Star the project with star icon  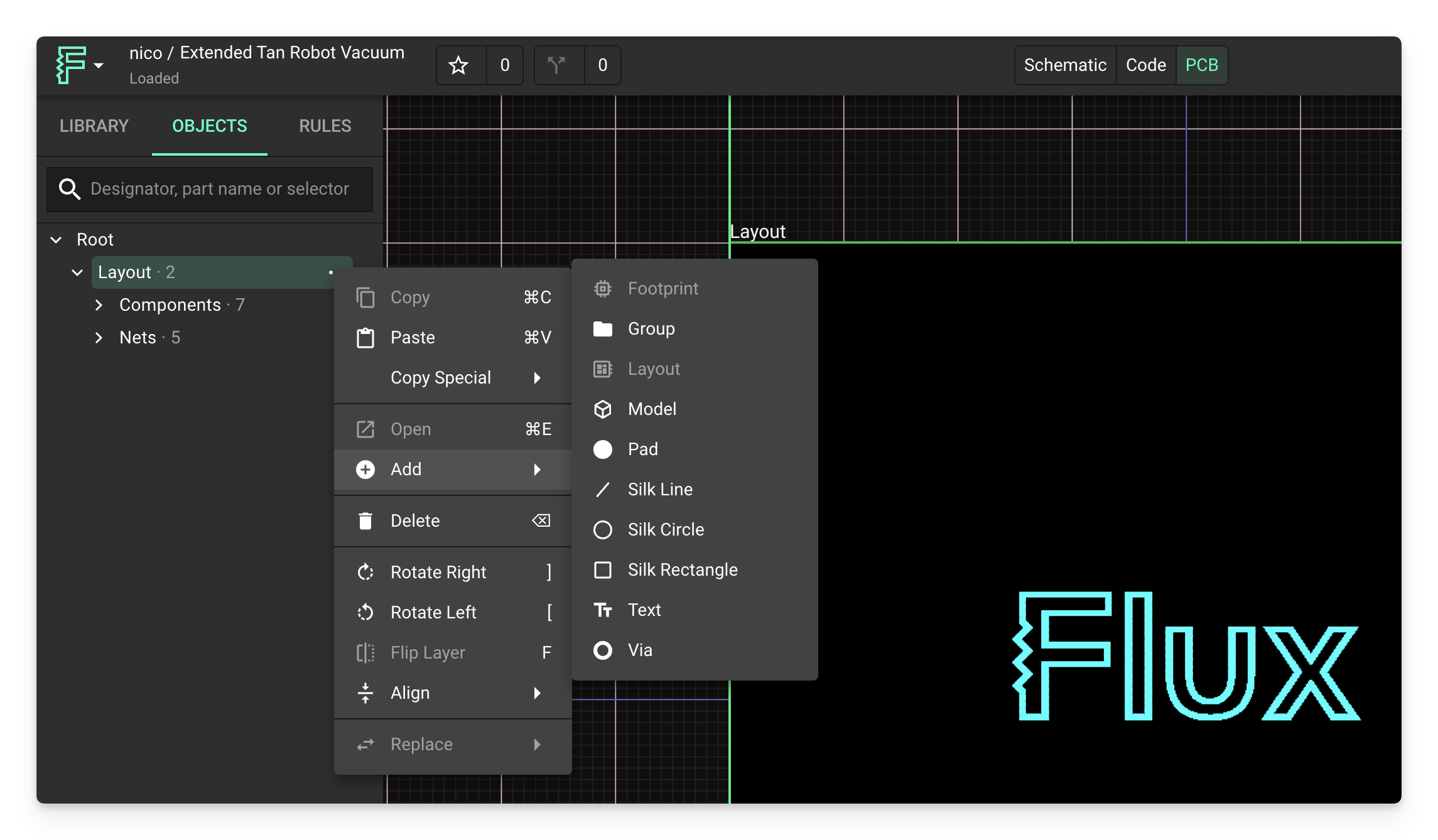pos(459,65)
